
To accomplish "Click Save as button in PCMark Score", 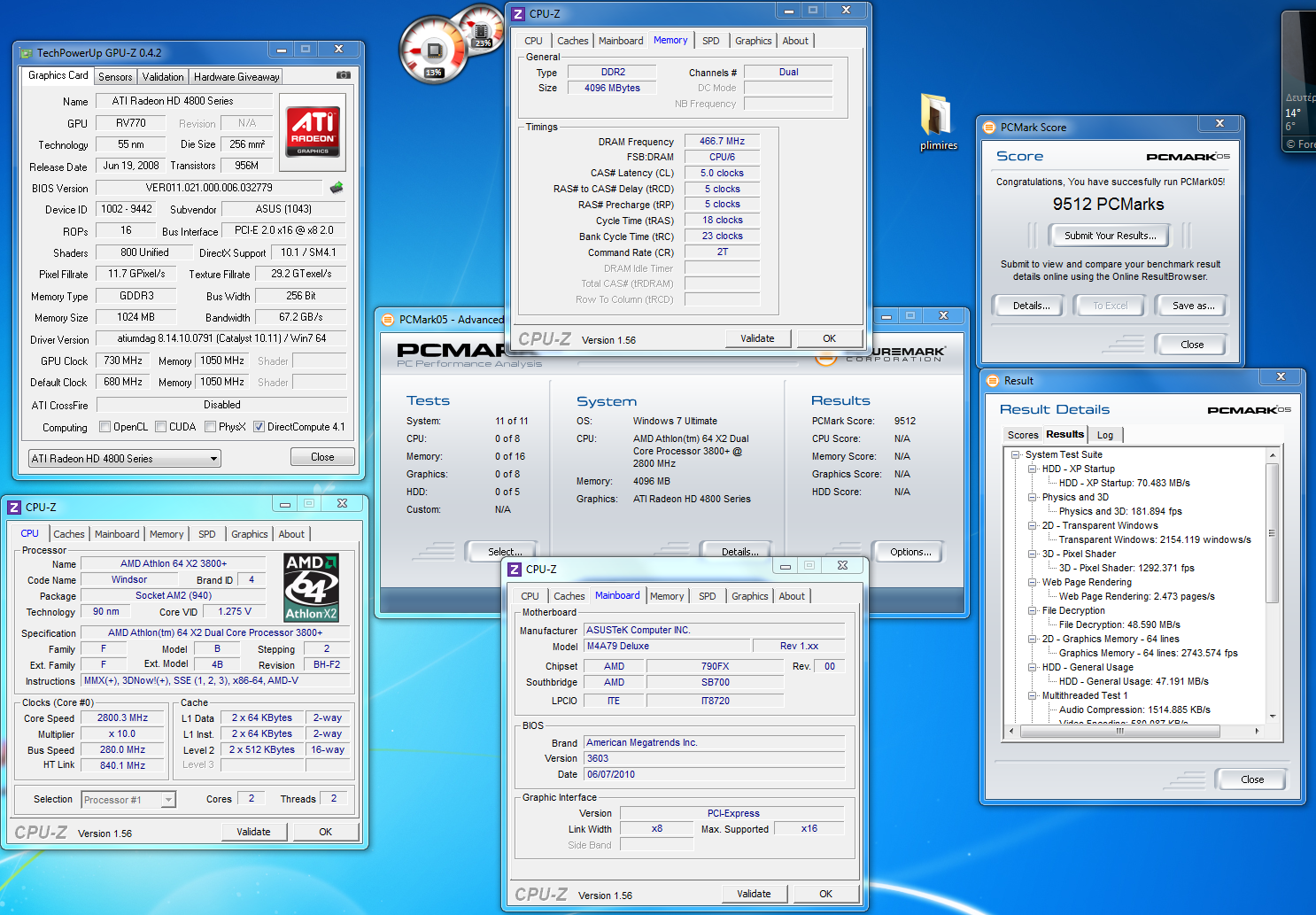I will [1193, 306].
